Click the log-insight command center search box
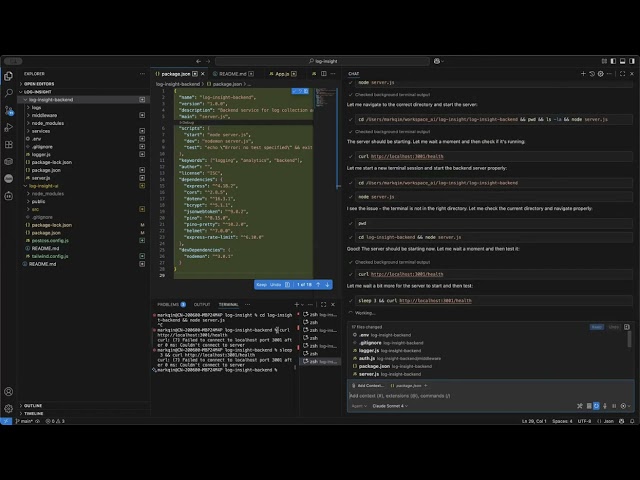Image resolution: width=640 pixels, height=480 pixels. (322, 61)
